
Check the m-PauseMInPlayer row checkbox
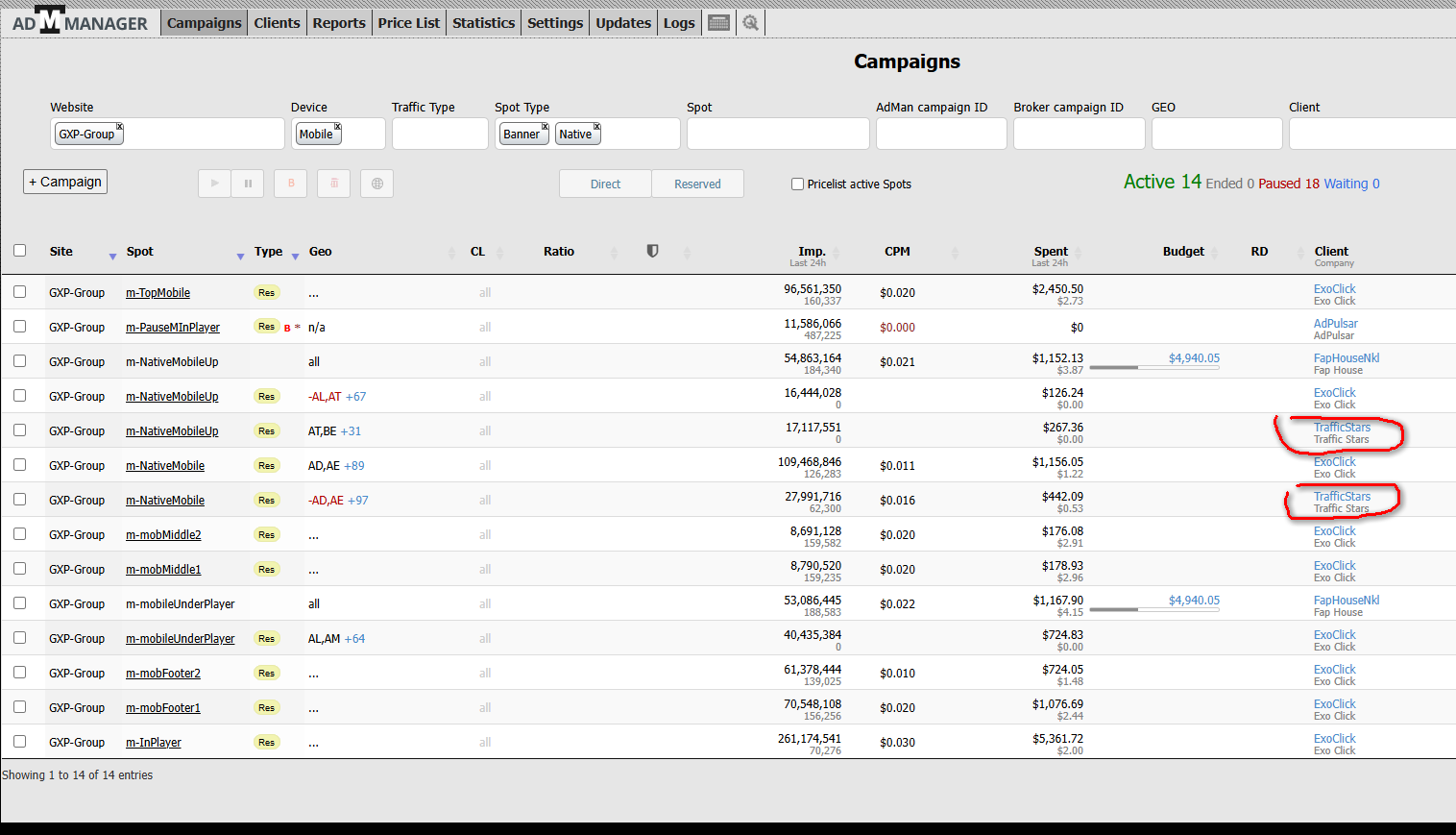tap(20, 327)
